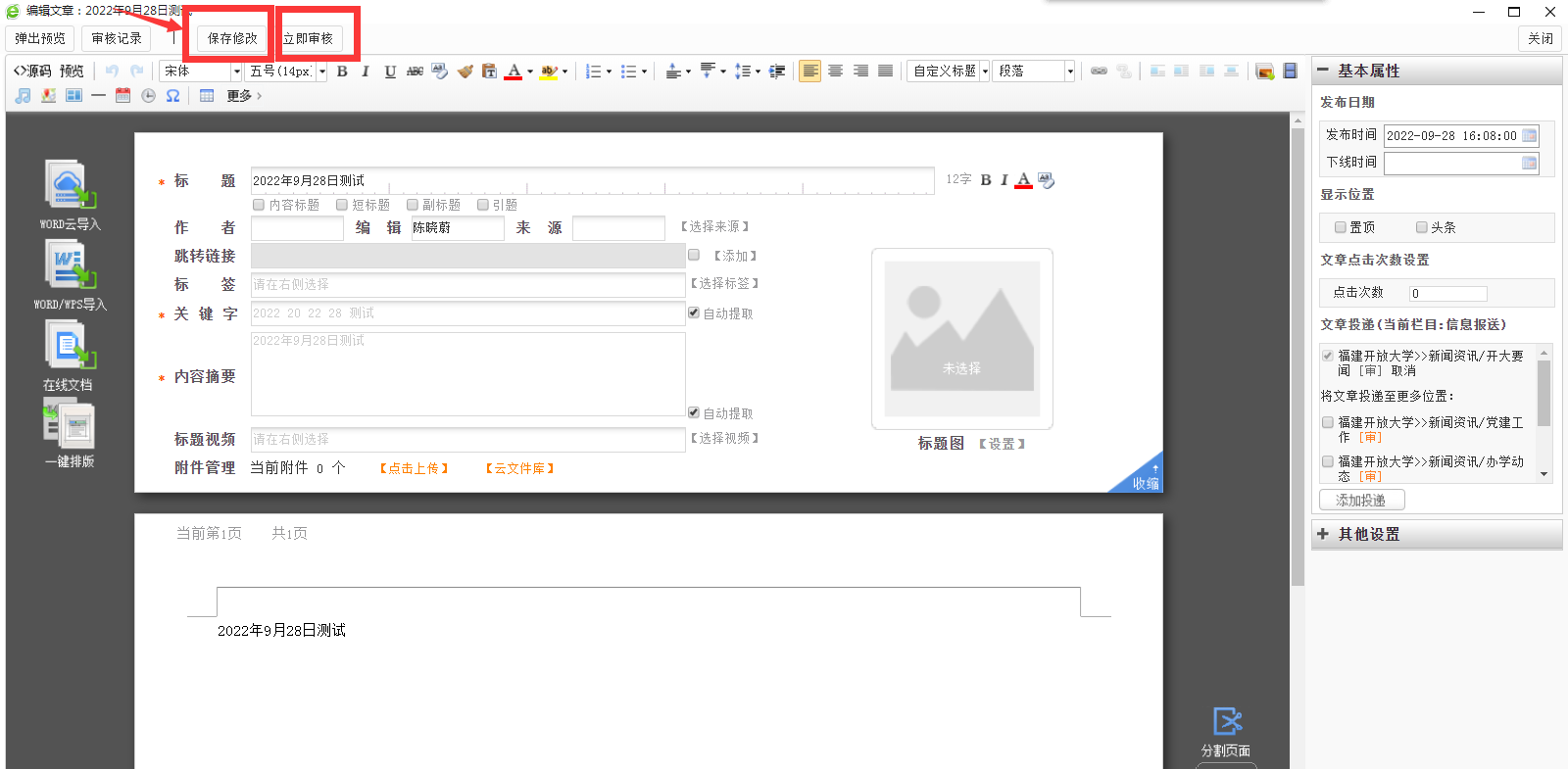Toggle underline formatting in the toolbar

coord(390,72)
